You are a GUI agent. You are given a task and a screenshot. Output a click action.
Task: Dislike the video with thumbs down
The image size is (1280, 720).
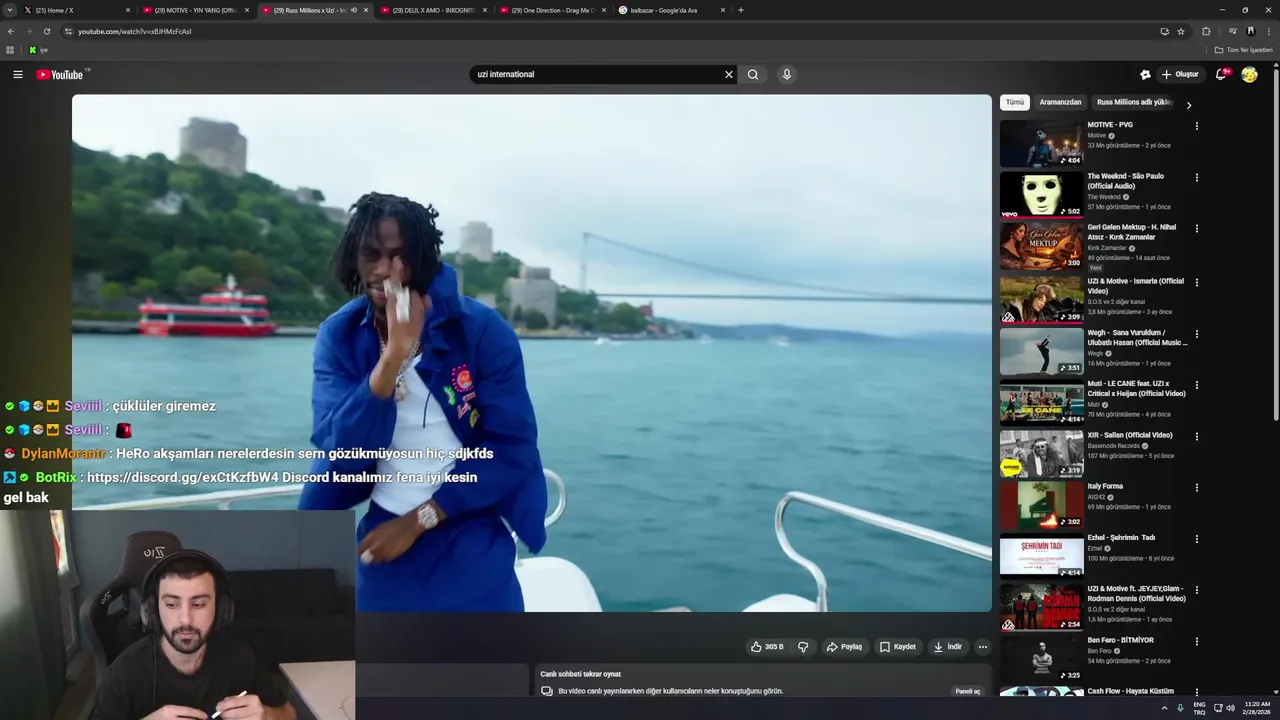(803, 647)
